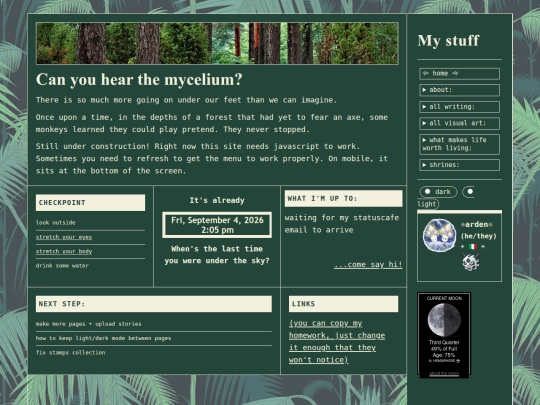Click the Italian flag icon
Viewport: 540px width, 405px height.
472,247
